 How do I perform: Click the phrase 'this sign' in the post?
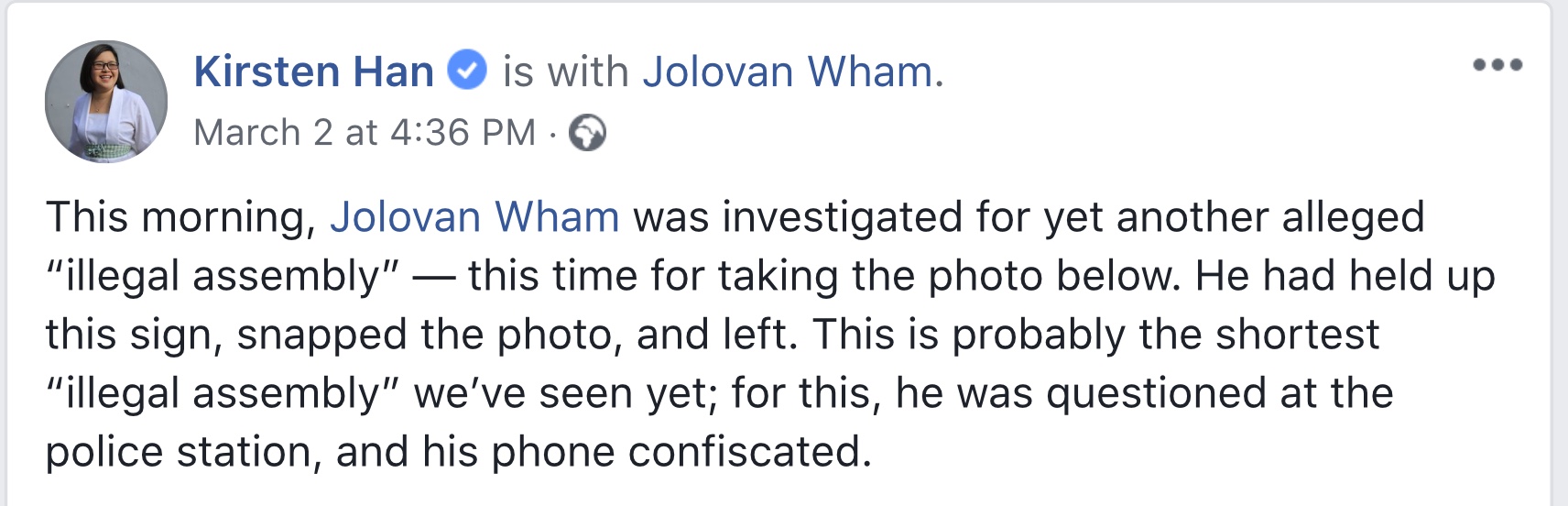coord(134,335)
